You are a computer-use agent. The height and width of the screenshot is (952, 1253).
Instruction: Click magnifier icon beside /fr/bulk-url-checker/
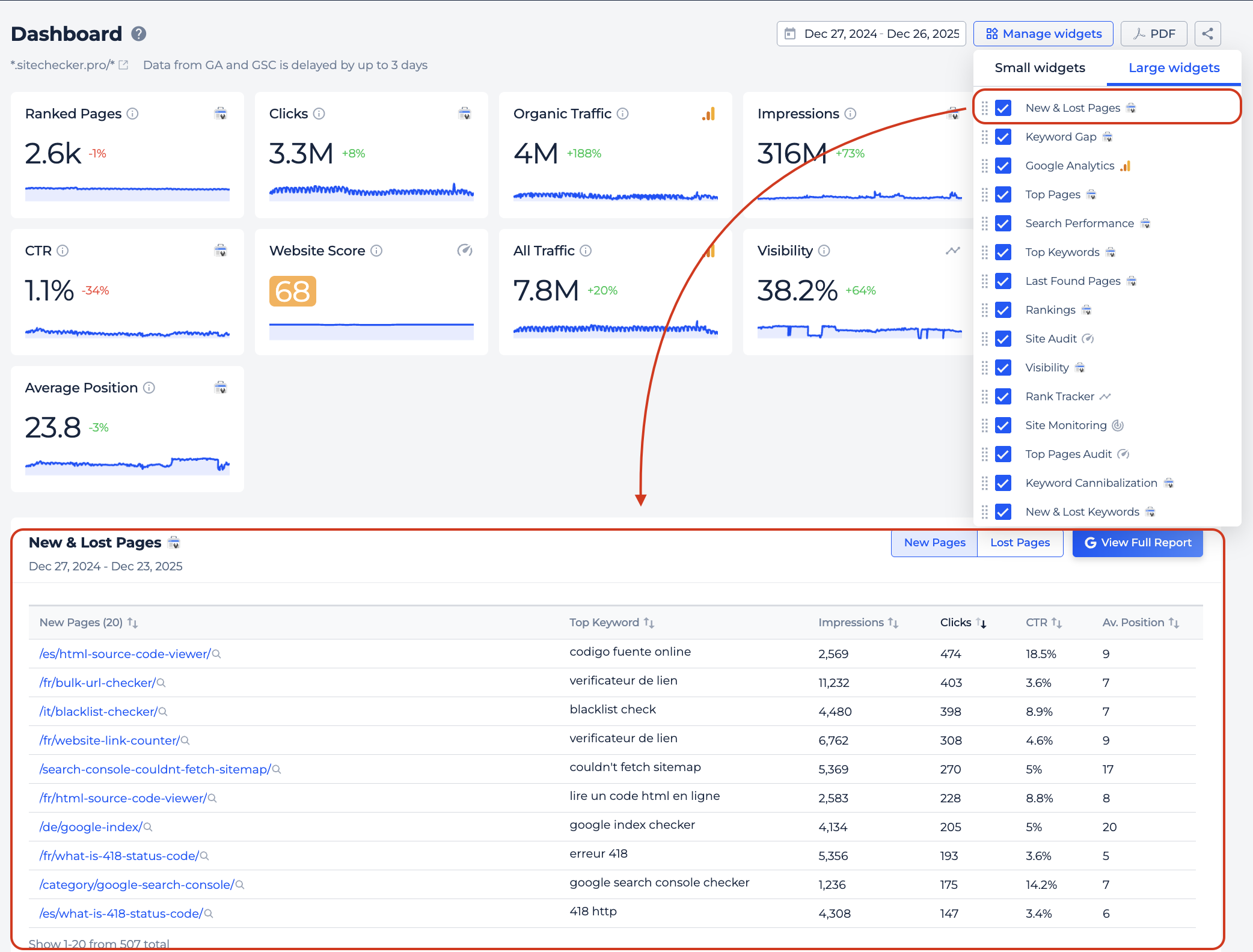pos(161,683)
